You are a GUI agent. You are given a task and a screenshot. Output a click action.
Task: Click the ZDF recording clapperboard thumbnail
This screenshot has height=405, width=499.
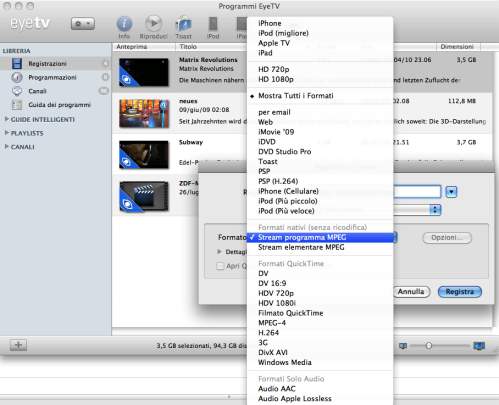click(x=144, y=196)
